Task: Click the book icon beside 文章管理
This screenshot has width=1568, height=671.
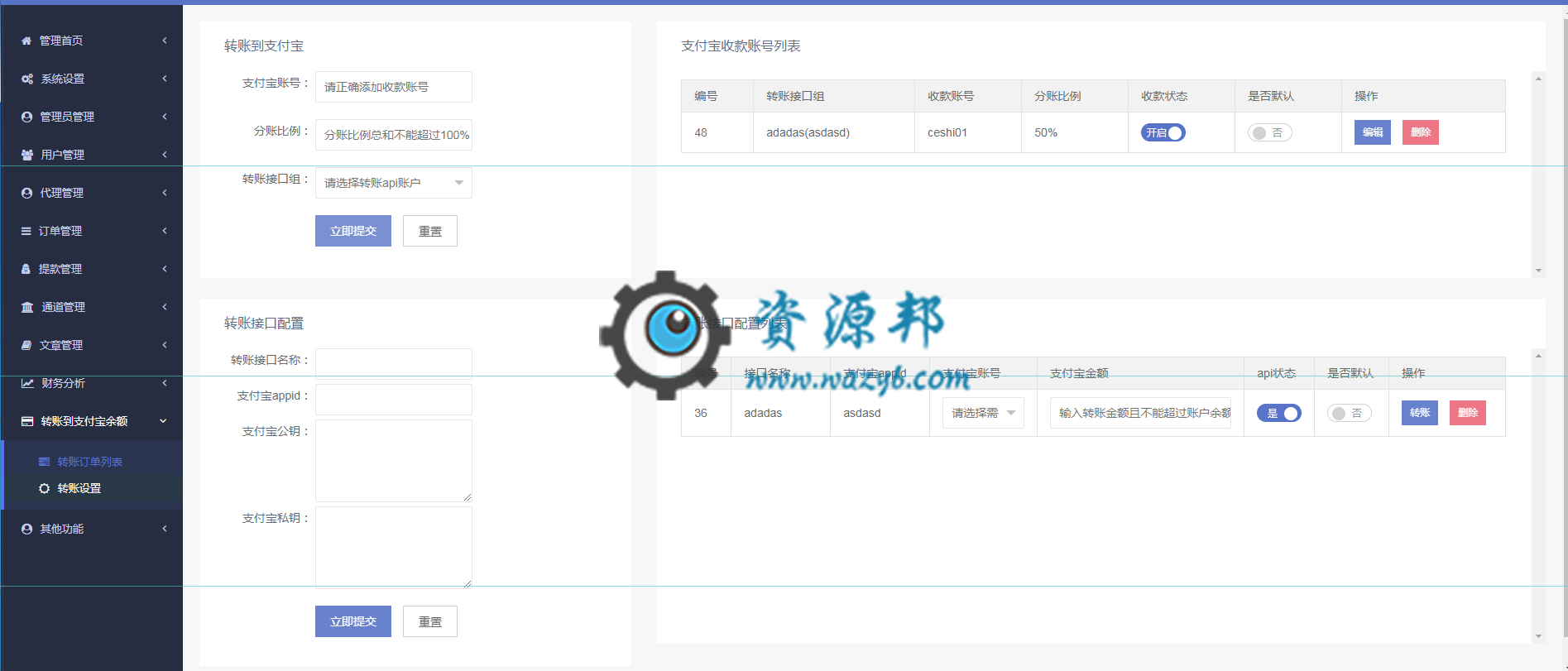Action: pyautogui.click(x=26, y=345)
